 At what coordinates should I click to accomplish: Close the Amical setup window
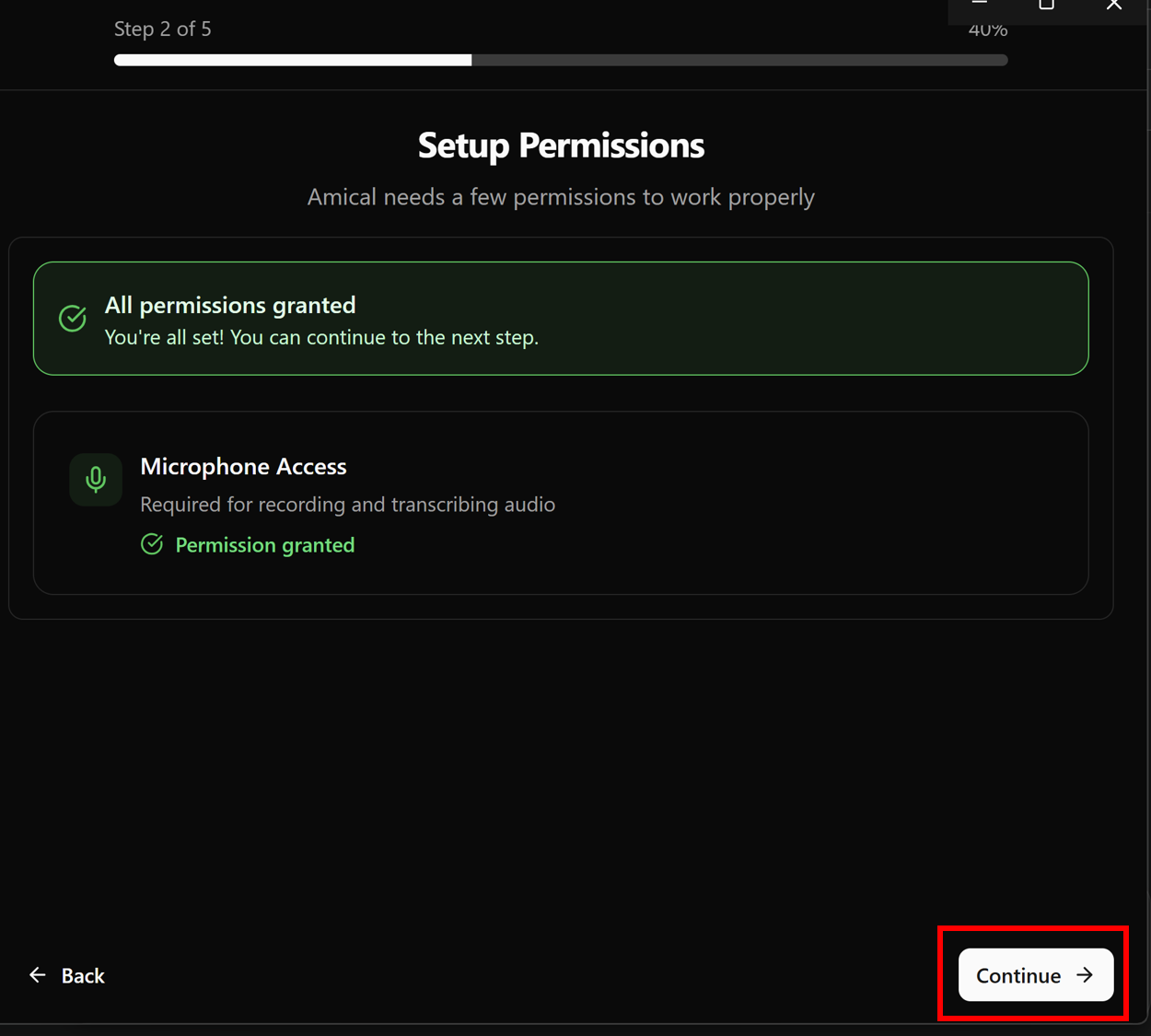pyautogui.click(x=1114, y=5)
